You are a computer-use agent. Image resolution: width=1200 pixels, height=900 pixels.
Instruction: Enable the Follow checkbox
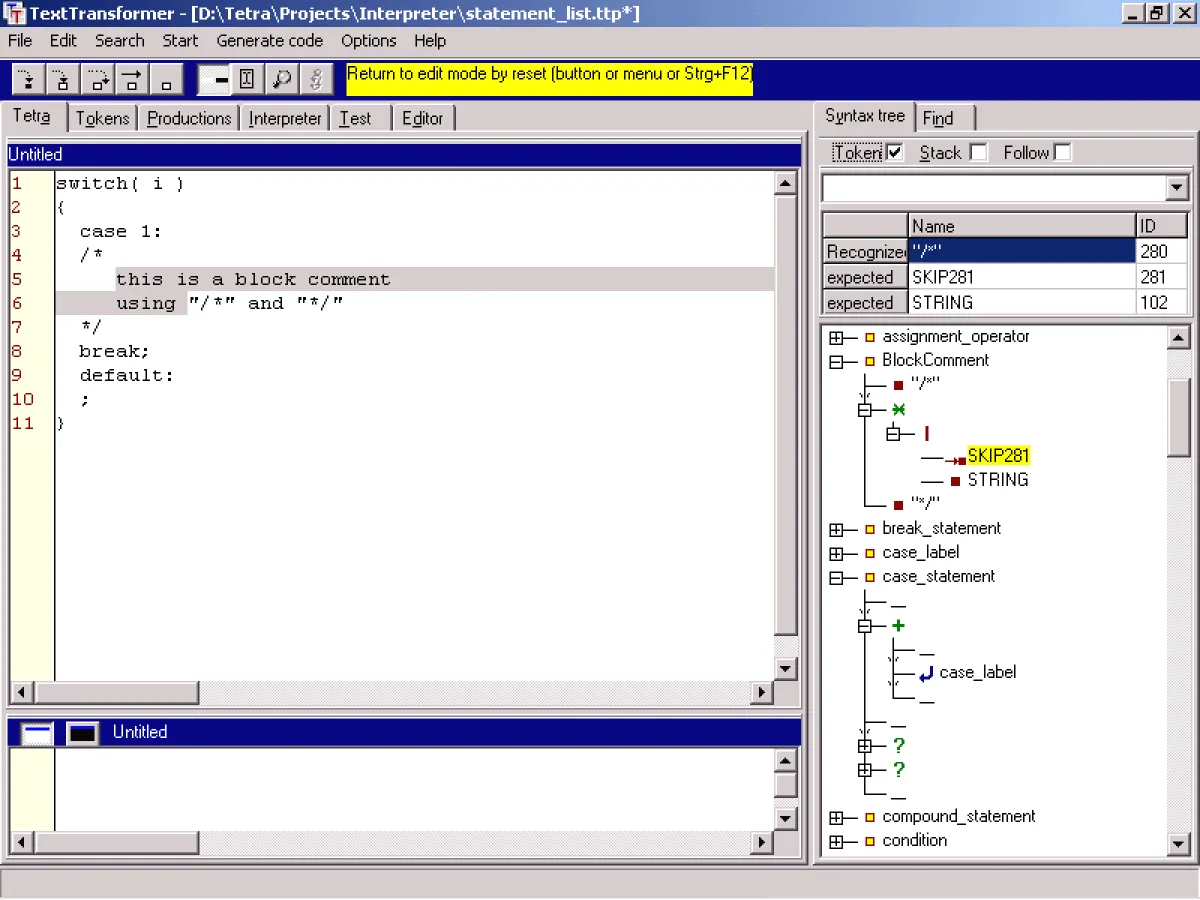pyautogui.click(x=1063, y=152)
